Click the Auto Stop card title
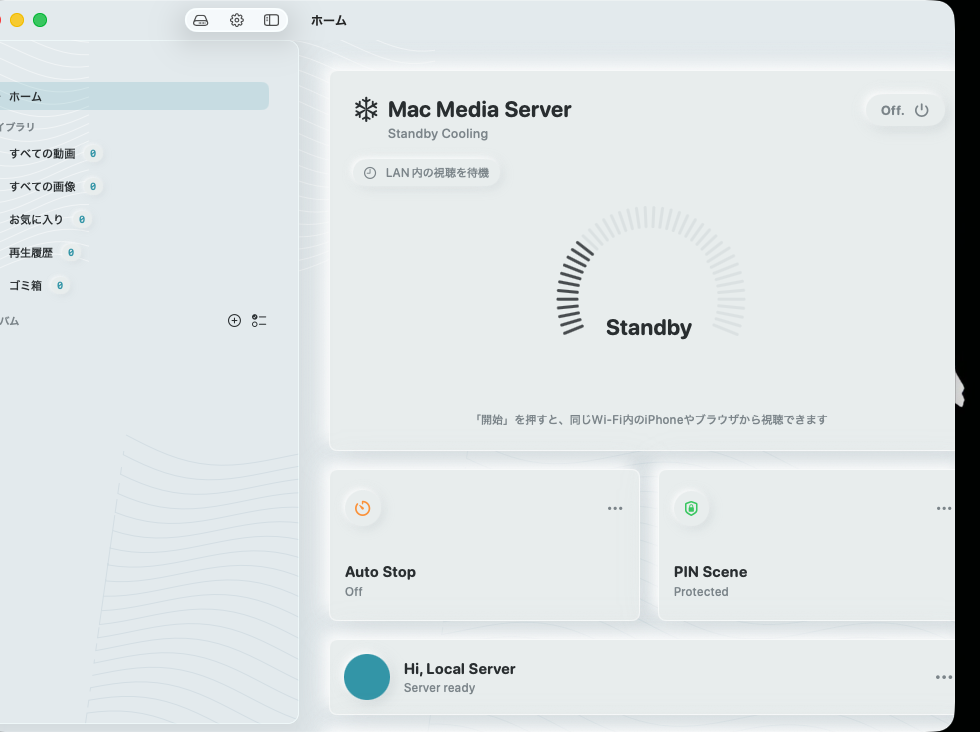Image resolution: width=980 pixels, height=732 pixels. point(380,572)
